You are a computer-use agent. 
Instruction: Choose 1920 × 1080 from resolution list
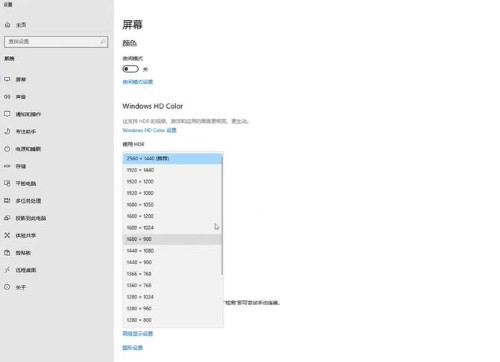click(172, 193)
